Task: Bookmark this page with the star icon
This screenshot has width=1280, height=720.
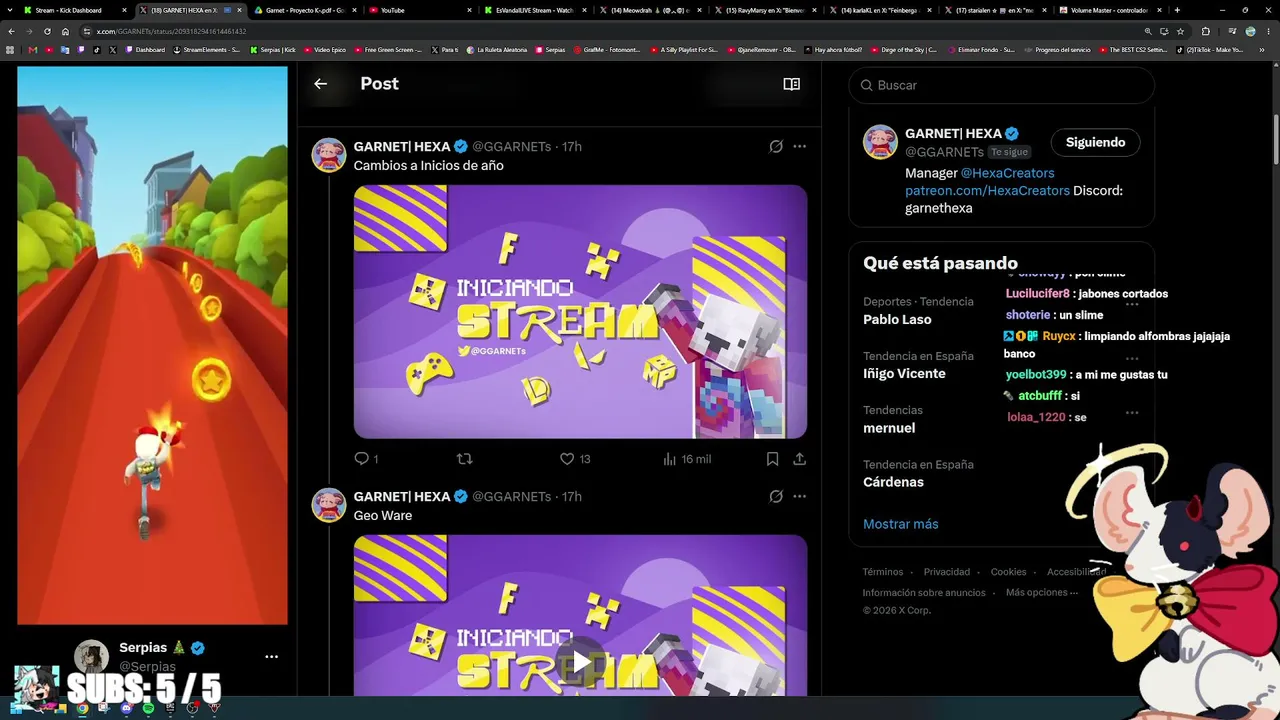Action: 1180,31
